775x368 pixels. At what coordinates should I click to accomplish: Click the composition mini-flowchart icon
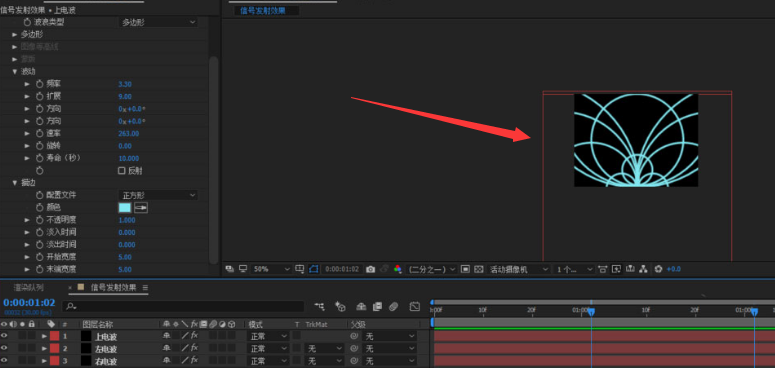320,307
